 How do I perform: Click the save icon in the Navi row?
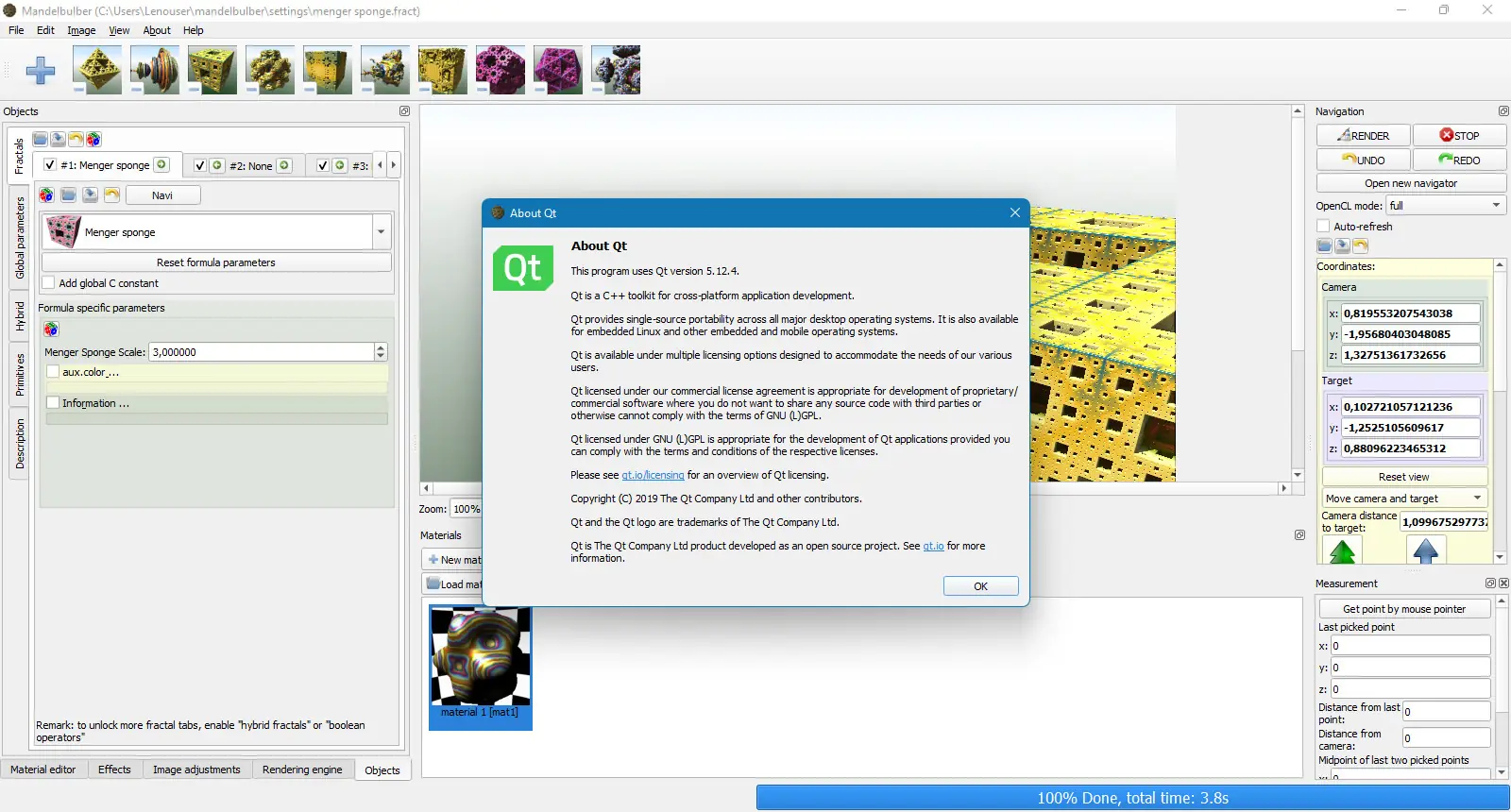pyautogui.click(x=90, y=195)
